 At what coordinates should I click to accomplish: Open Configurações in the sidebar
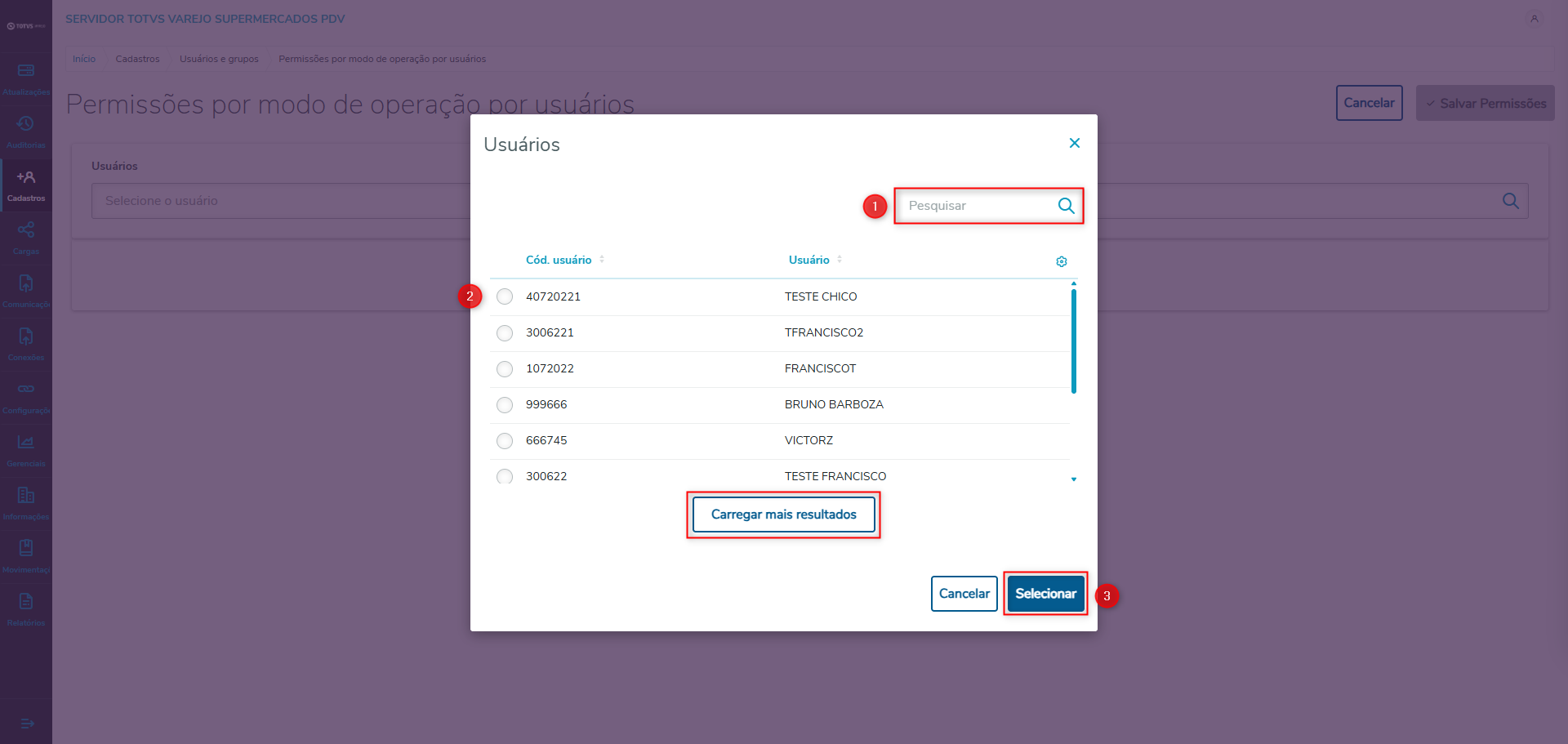click(x=26, y=398)
